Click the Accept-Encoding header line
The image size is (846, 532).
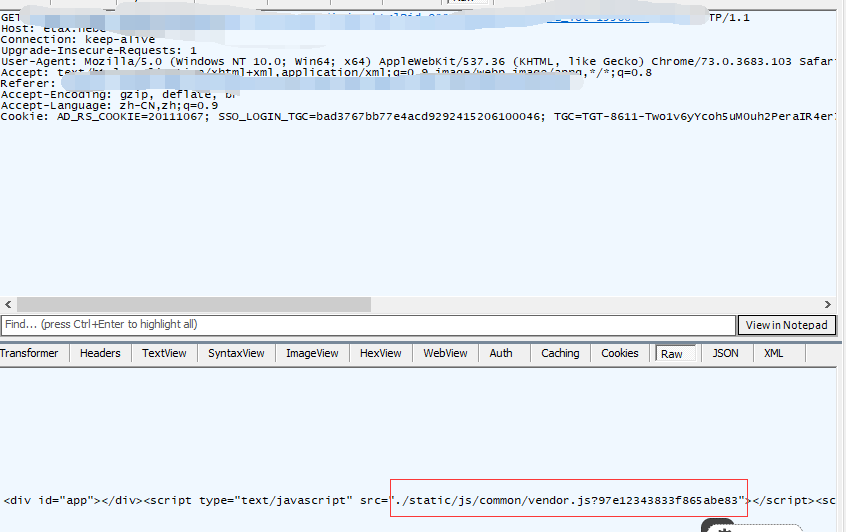pyautogui.click(x=119, y=95)
